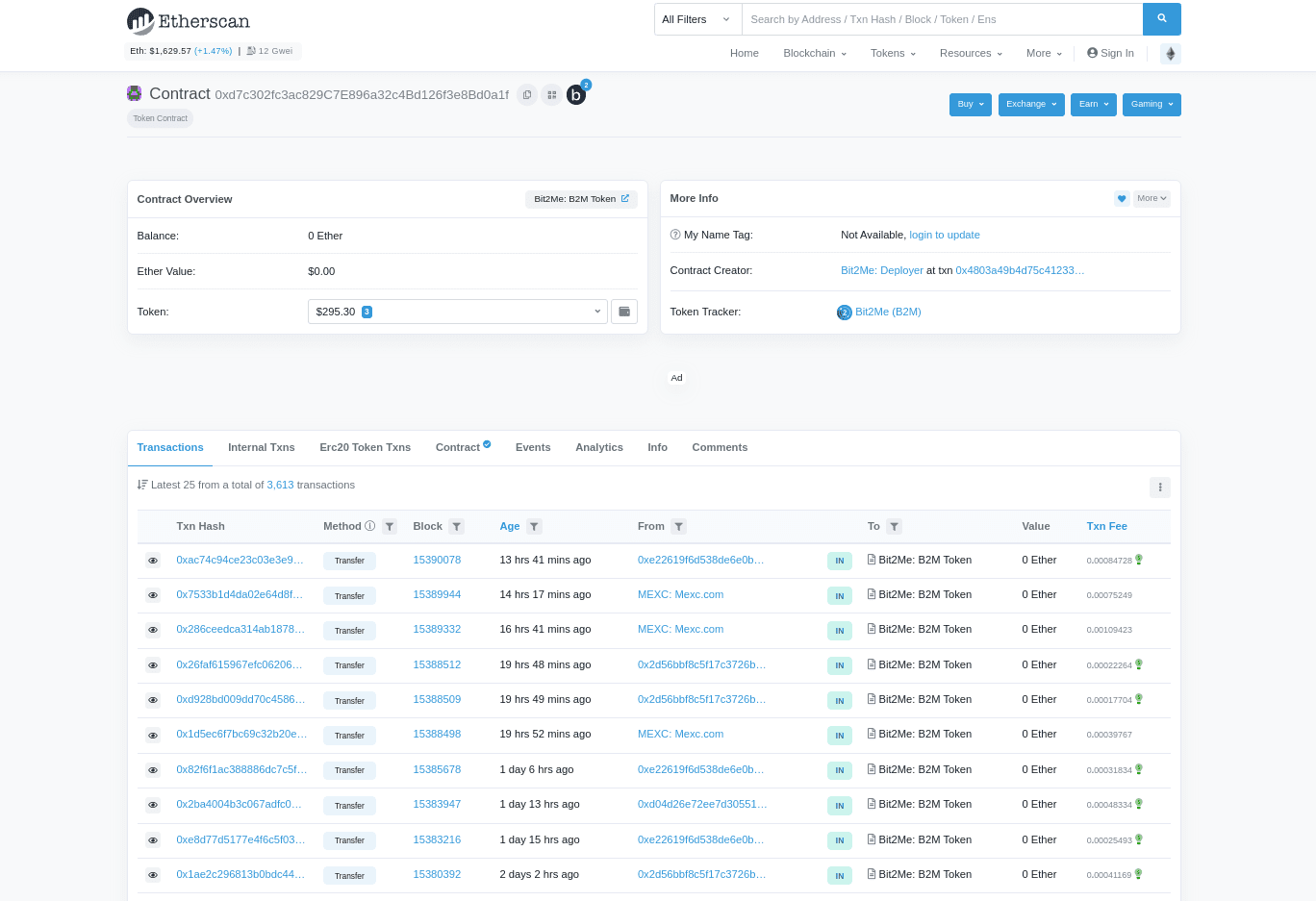Open the Buy dropdown button

970,104
